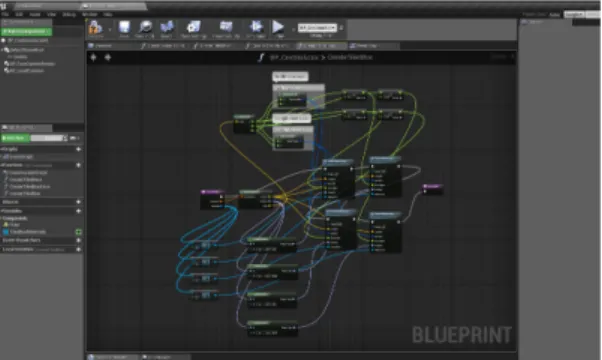Collapse the Graphs section

point(2,149)
